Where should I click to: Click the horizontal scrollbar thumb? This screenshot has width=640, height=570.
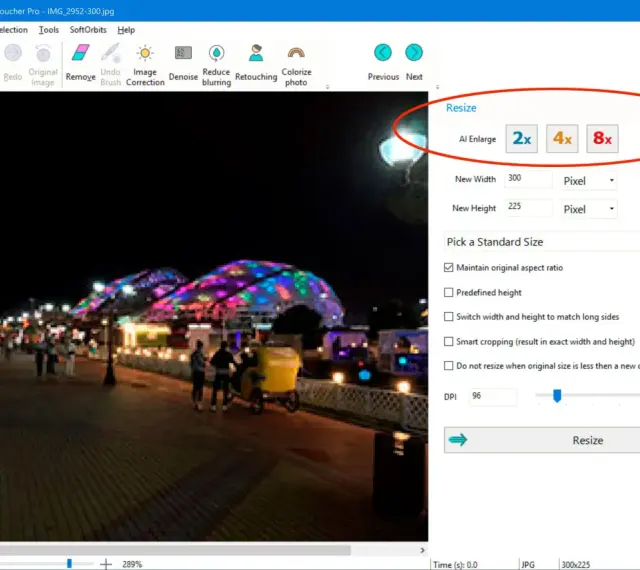[x=175, y=550]
